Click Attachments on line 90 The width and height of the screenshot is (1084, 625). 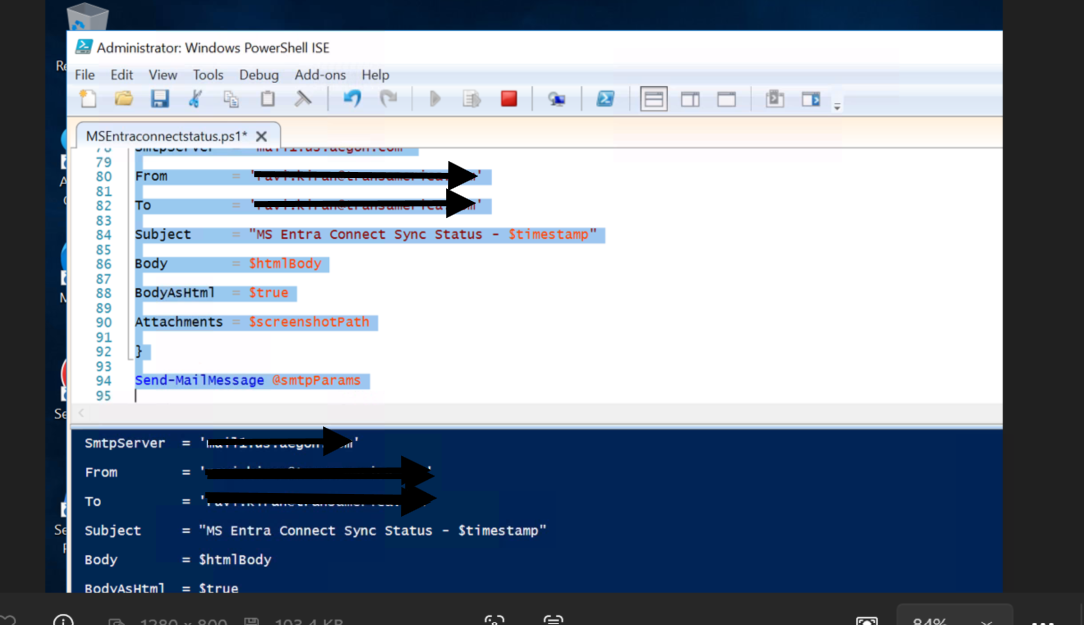click(x=178, y=322)
